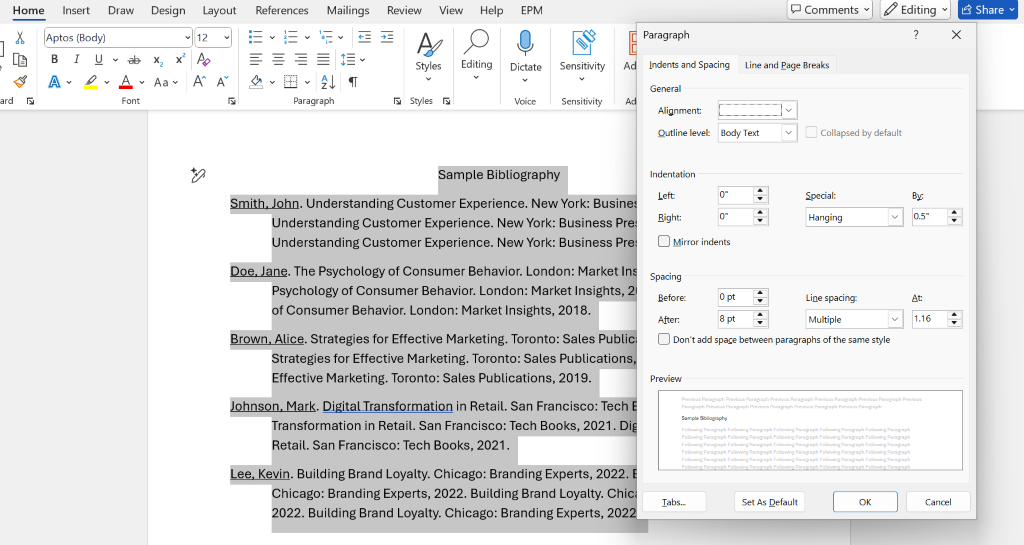Open font size 12 dropdown

click(x=227, y=38)
